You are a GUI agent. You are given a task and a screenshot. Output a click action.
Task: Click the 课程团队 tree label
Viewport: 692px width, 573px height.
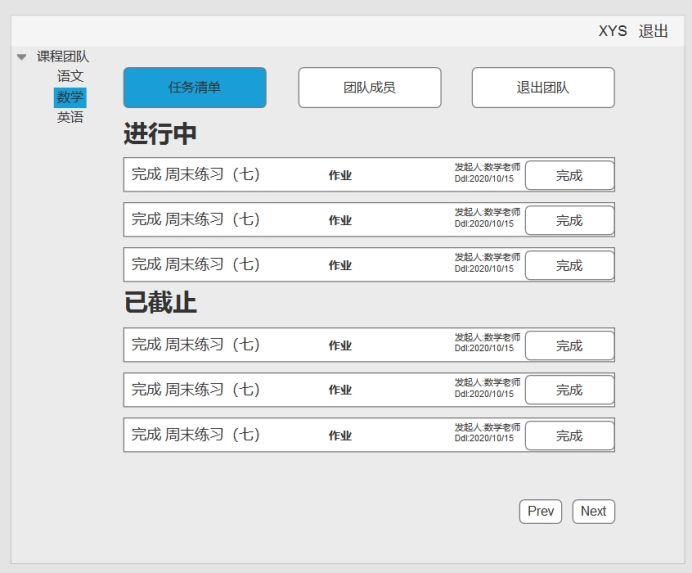63,57
